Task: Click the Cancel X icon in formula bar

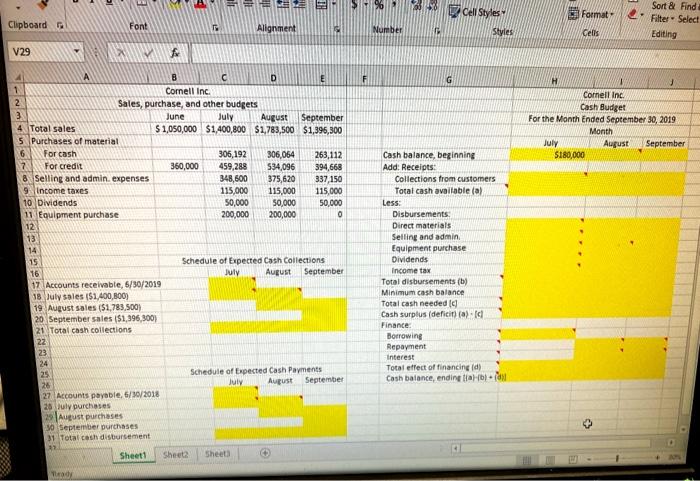Action: tap(121, 53)
